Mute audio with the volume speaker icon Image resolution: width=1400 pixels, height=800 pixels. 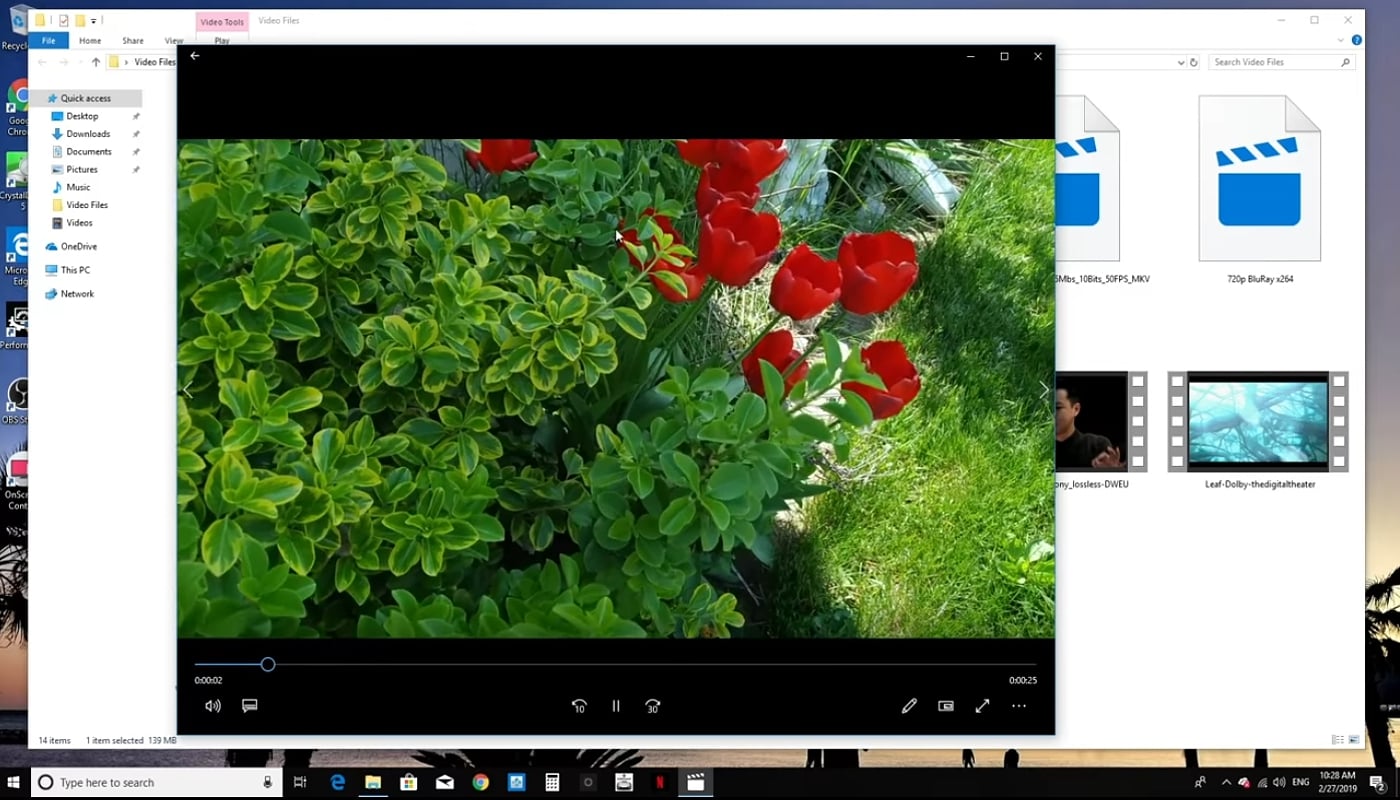click(213, 706)
